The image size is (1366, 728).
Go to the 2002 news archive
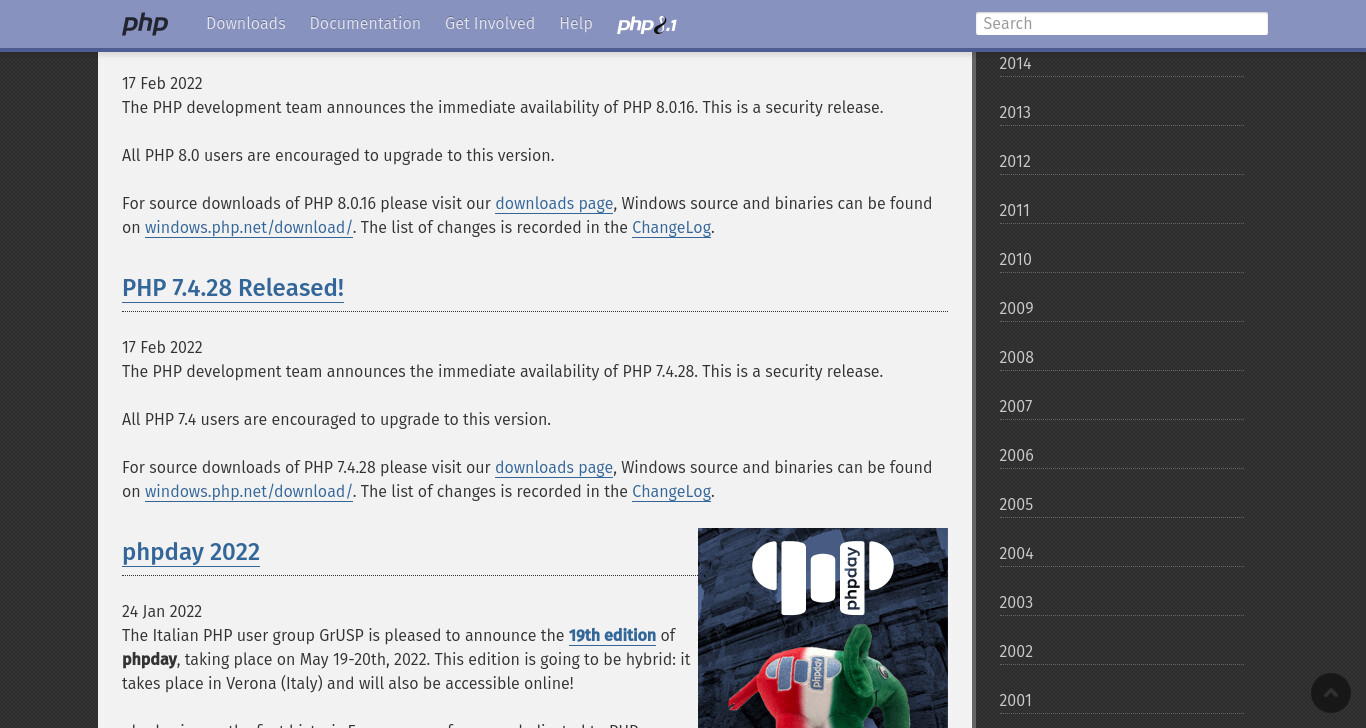(x=1122, y=652)
